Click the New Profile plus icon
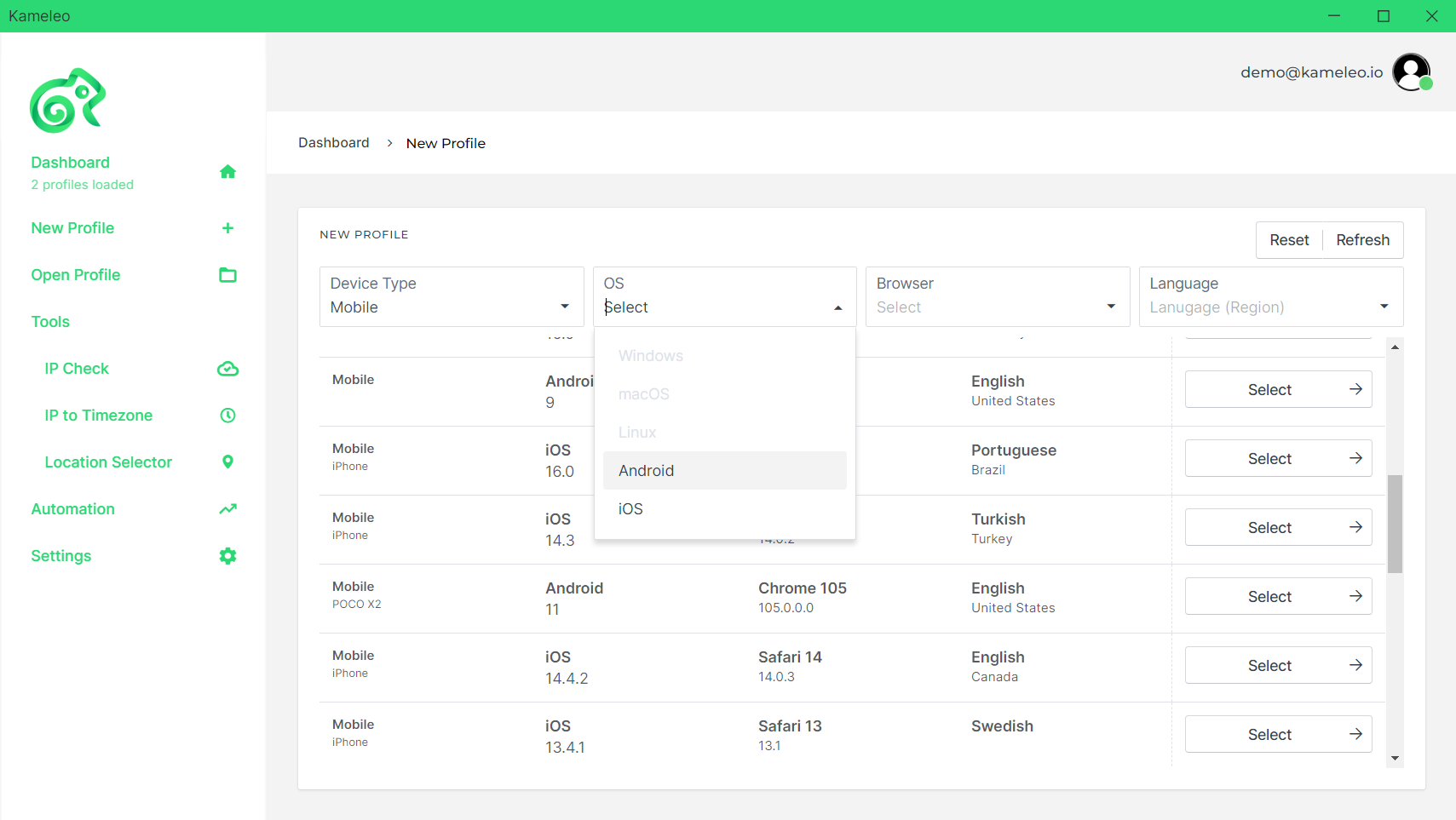The height and width of the screenshot is (820, 1456). click(227, 227)
